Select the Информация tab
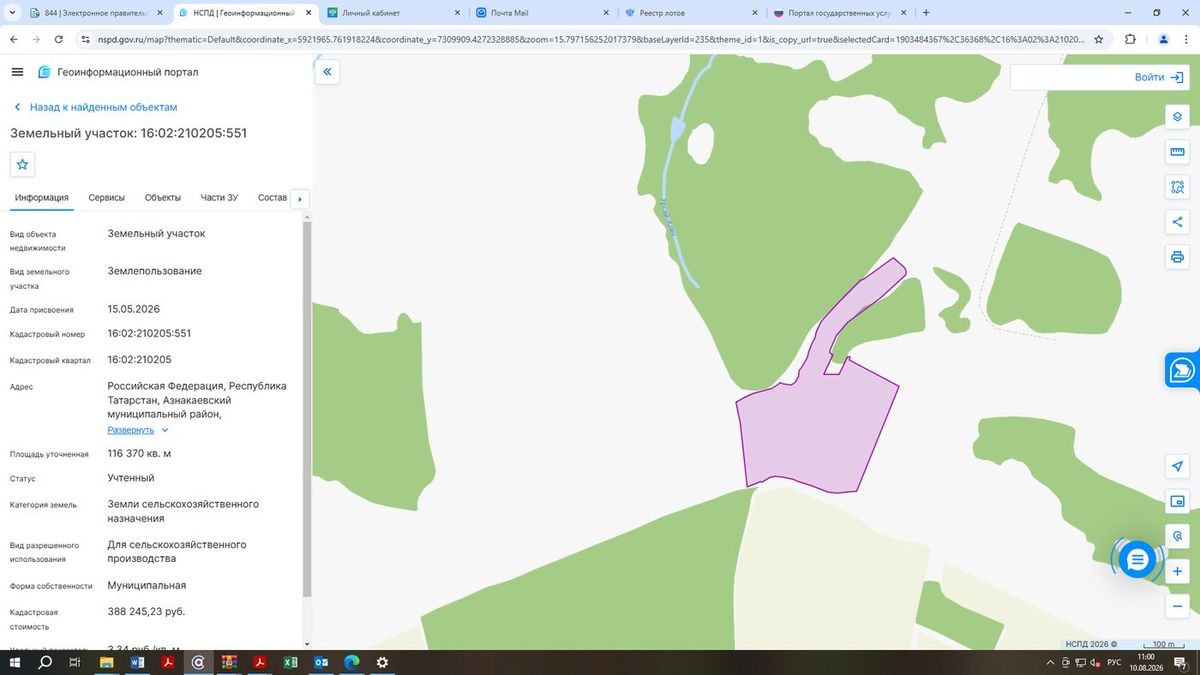 coord(41,198)
